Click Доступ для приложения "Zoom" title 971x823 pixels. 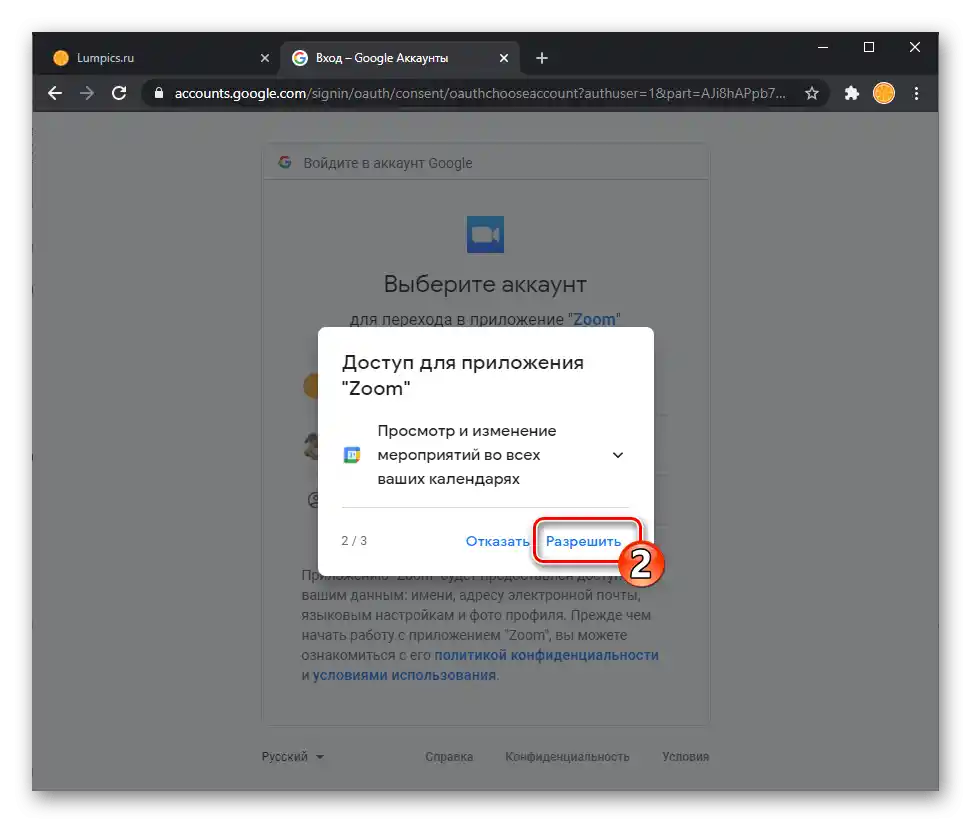click(463, 375)
